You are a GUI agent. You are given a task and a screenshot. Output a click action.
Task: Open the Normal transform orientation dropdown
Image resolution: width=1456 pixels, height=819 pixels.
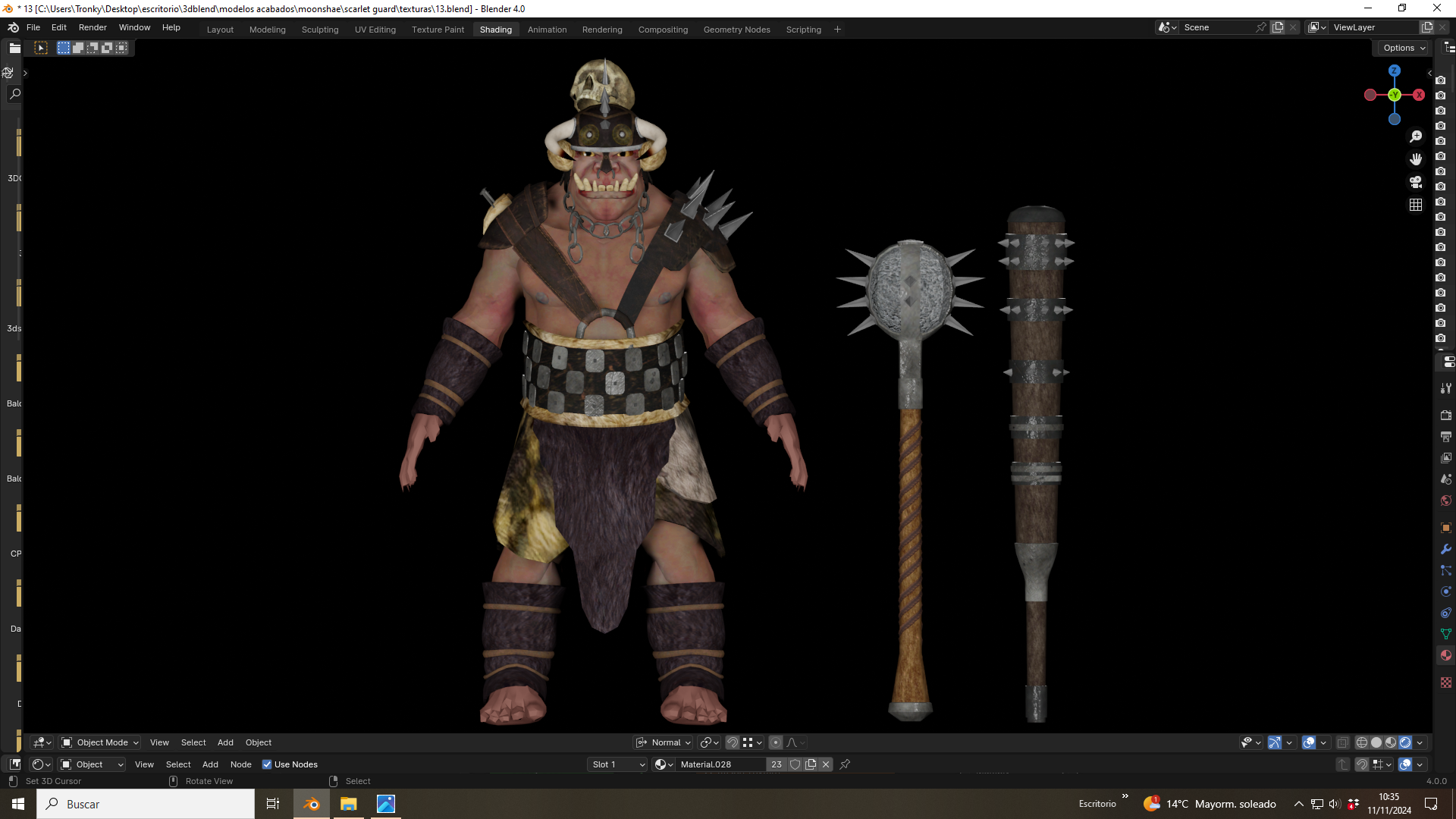[x=664, y=742]
